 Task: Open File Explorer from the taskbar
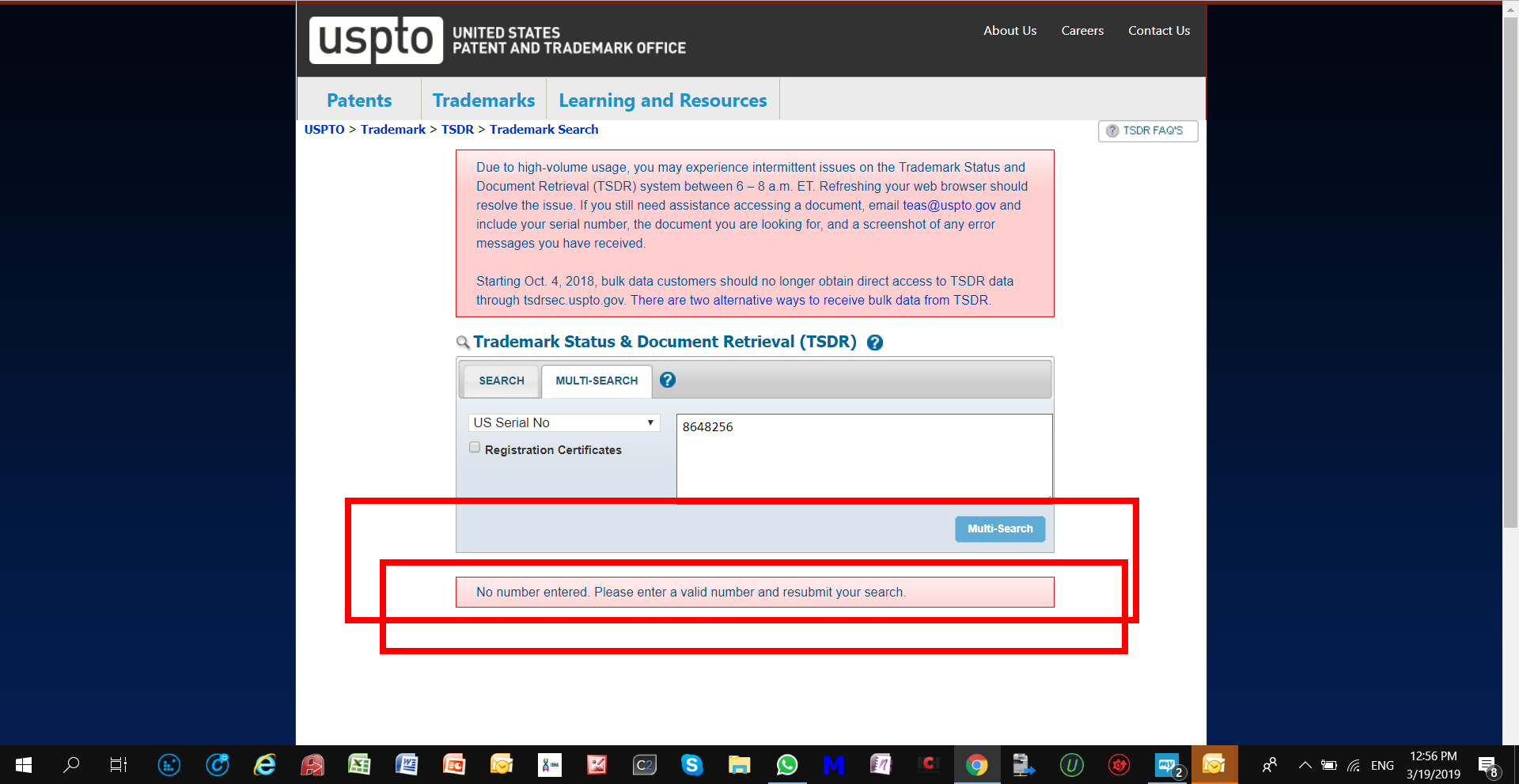click(739, 765)
